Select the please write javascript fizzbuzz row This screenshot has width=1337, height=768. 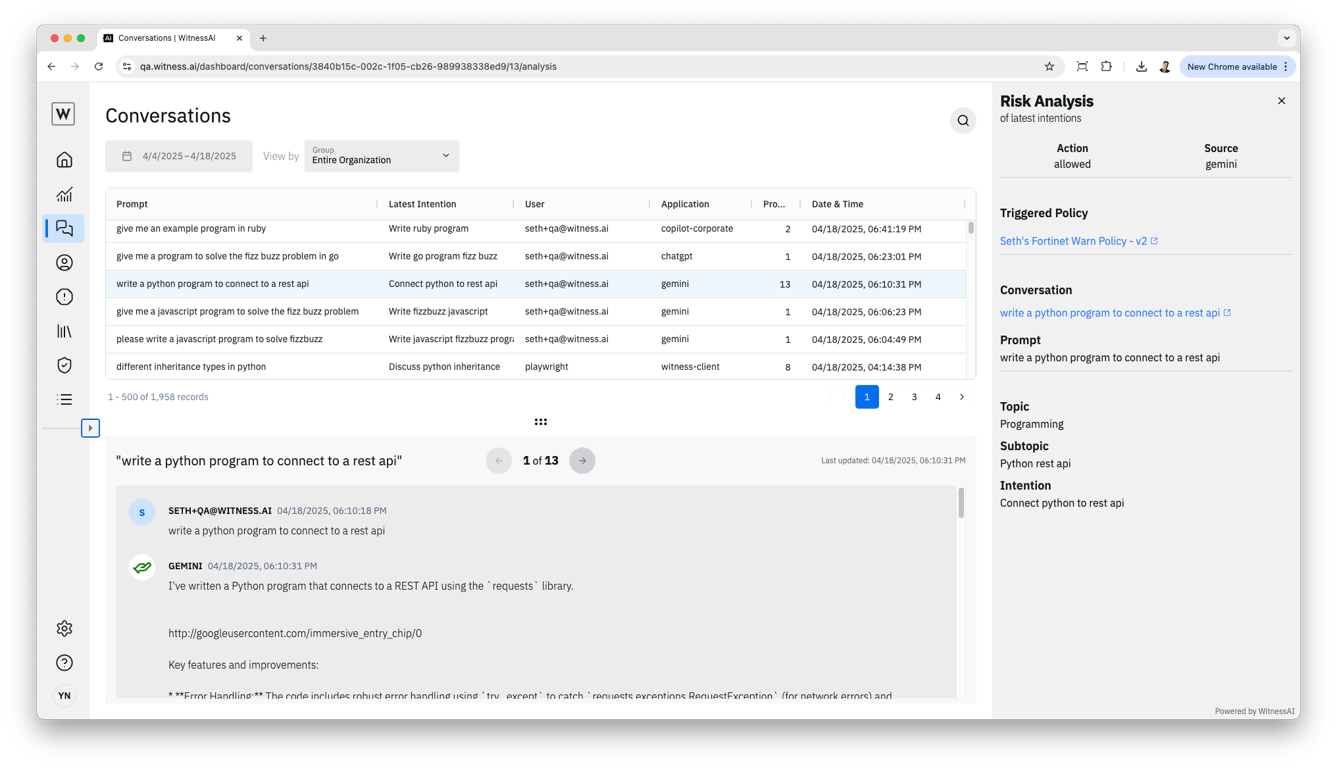[536, 339]
